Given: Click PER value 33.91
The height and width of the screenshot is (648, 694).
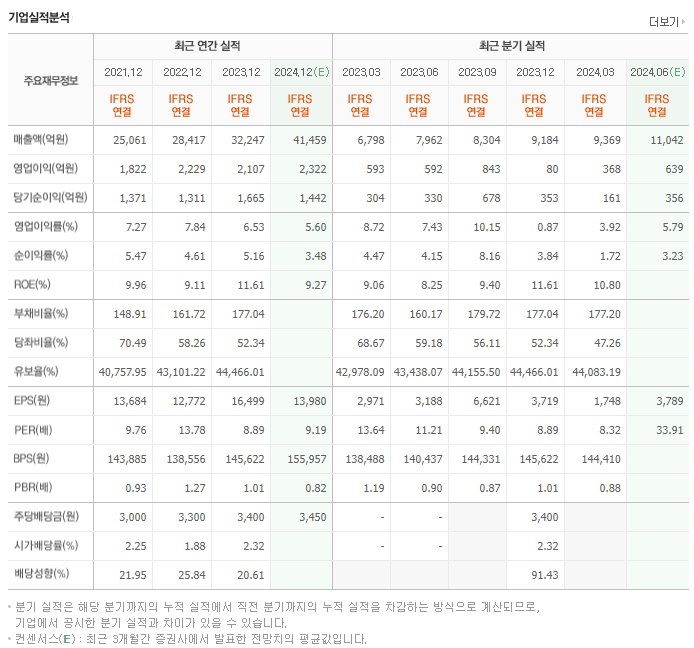Looking at the screenshot, I should 670,430.
